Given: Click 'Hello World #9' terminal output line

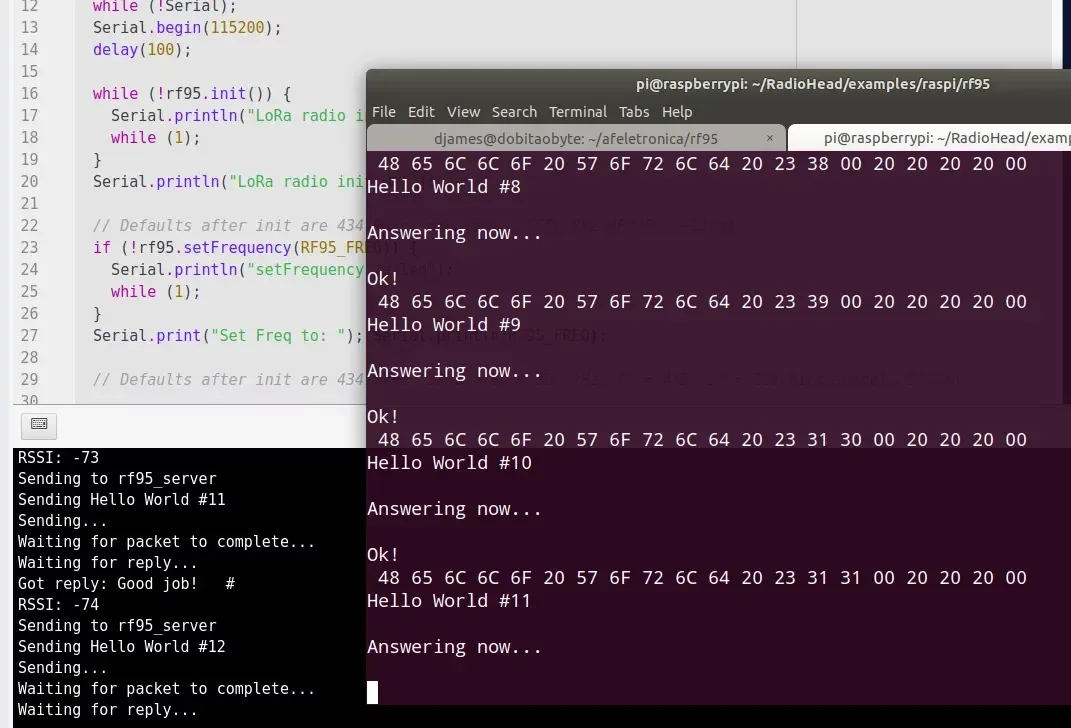Looking at the screenshot, I should tap(443, 324).
